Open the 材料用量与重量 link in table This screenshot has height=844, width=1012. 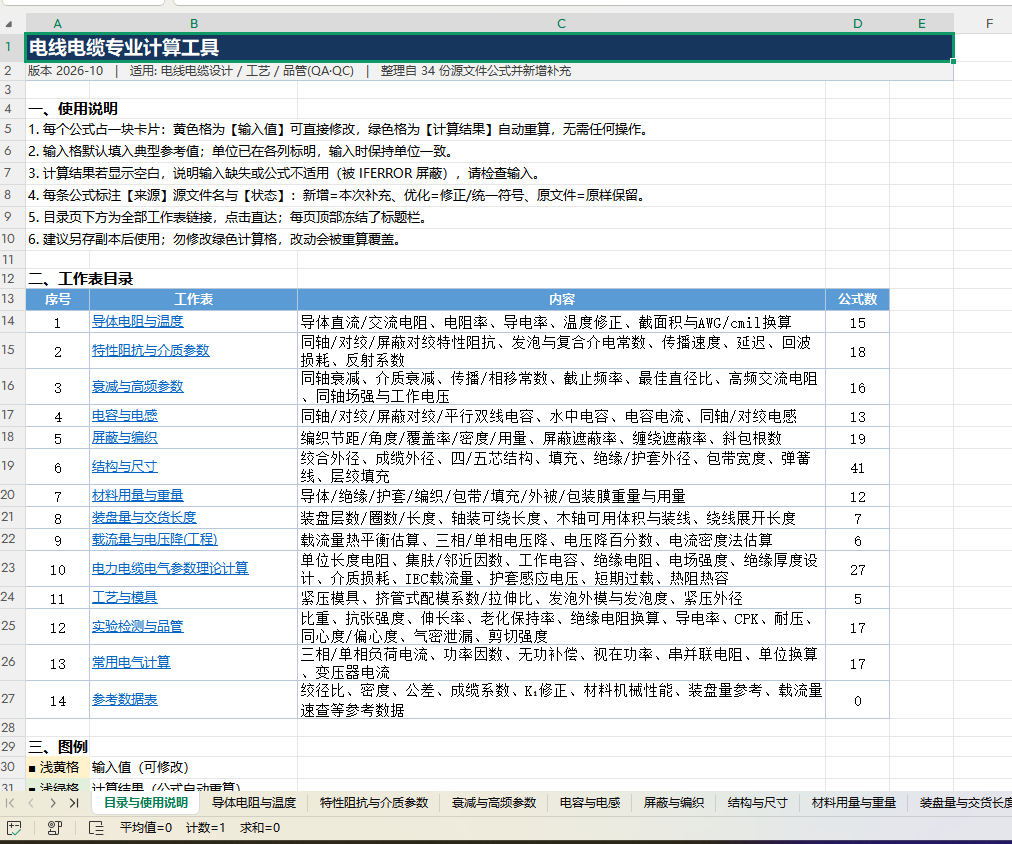137,496
